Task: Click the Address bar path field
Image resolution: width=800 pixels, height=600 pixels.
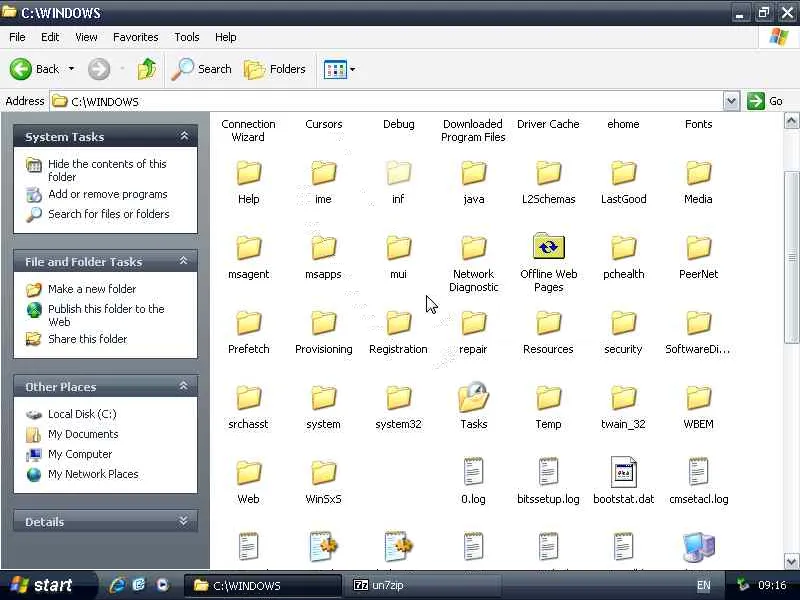Action: [387, 101]
